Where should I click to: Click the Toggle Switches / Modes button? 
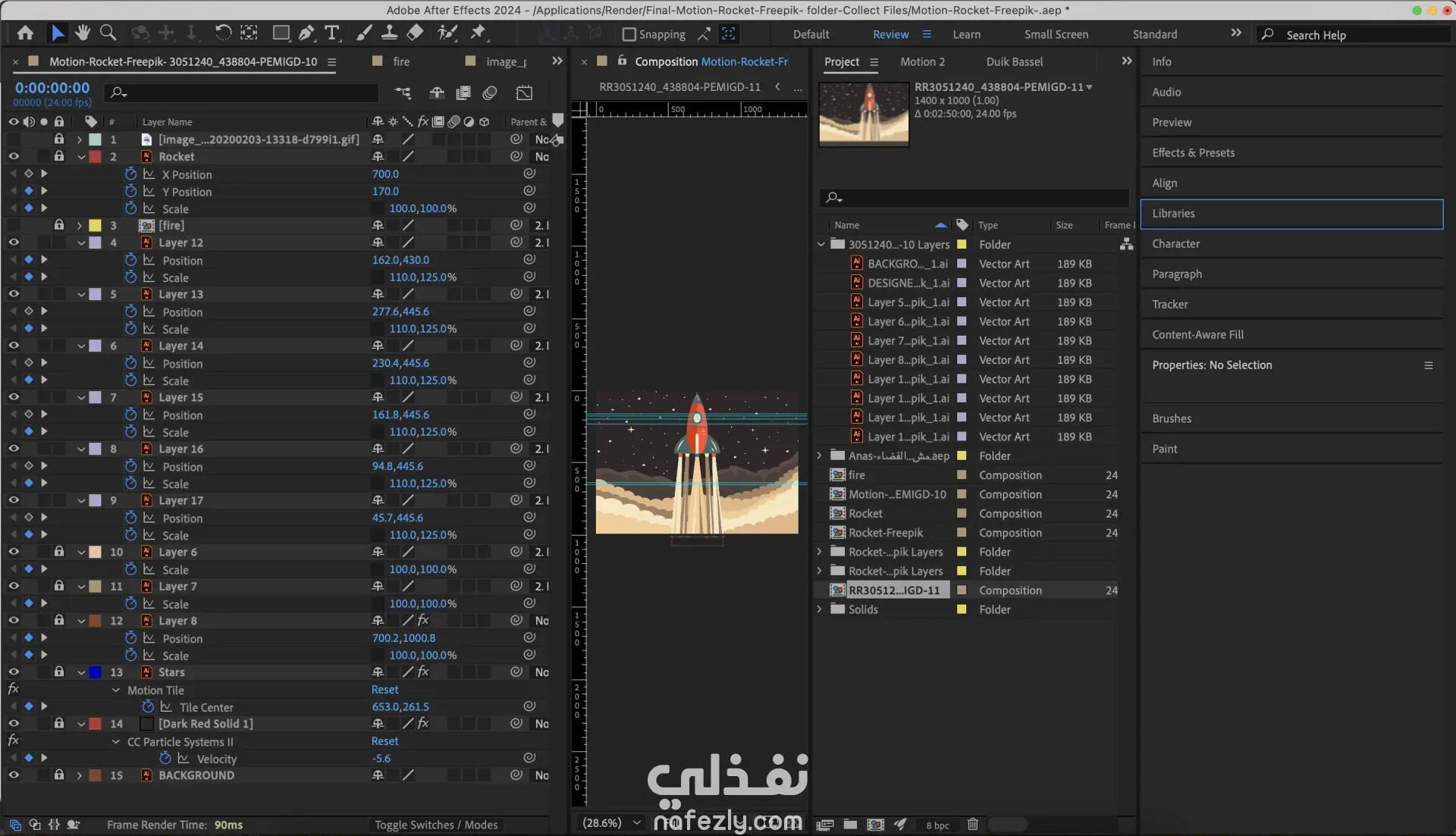point(436,825)
